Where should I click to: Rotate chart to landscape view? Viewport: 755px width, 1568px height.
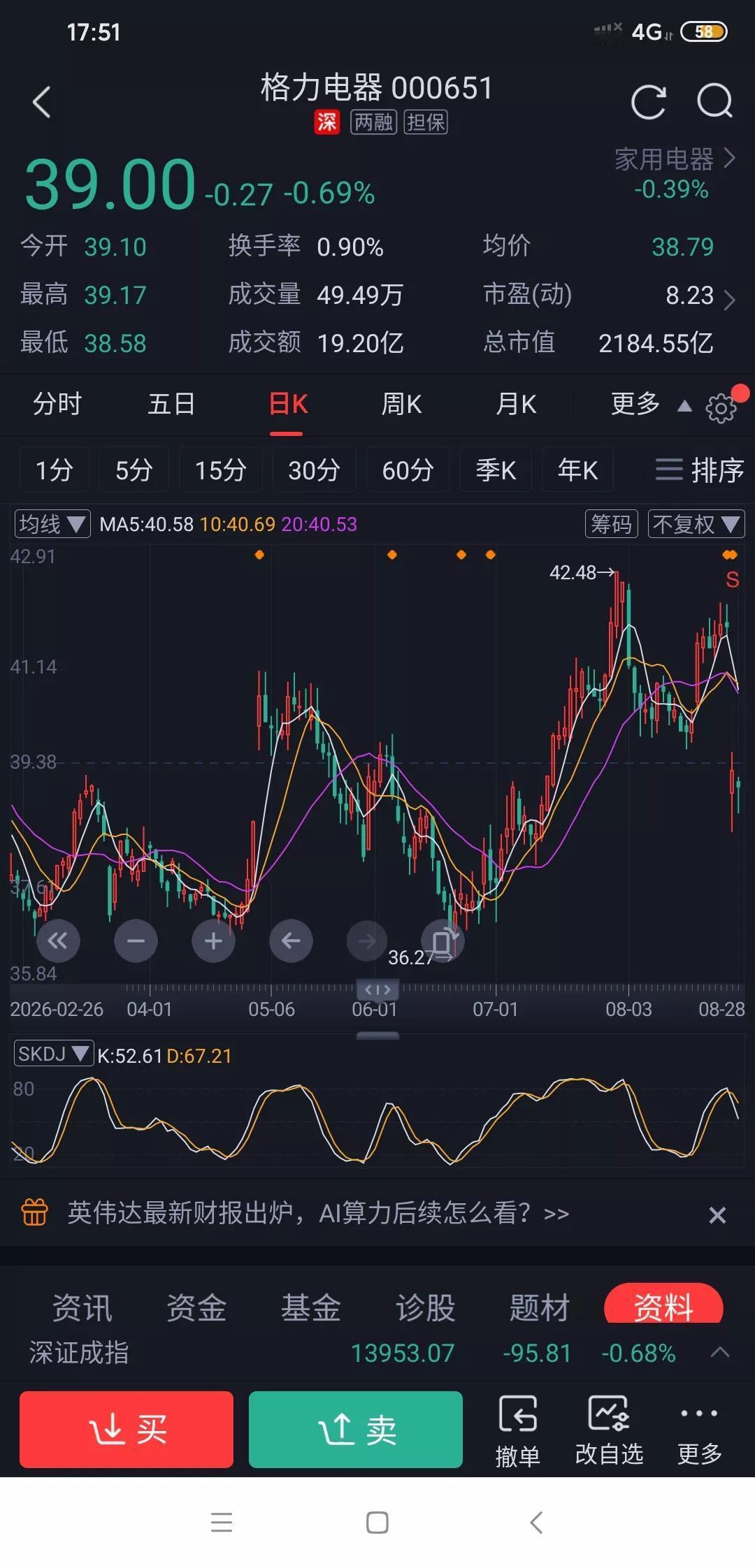(x=443, y=941)
